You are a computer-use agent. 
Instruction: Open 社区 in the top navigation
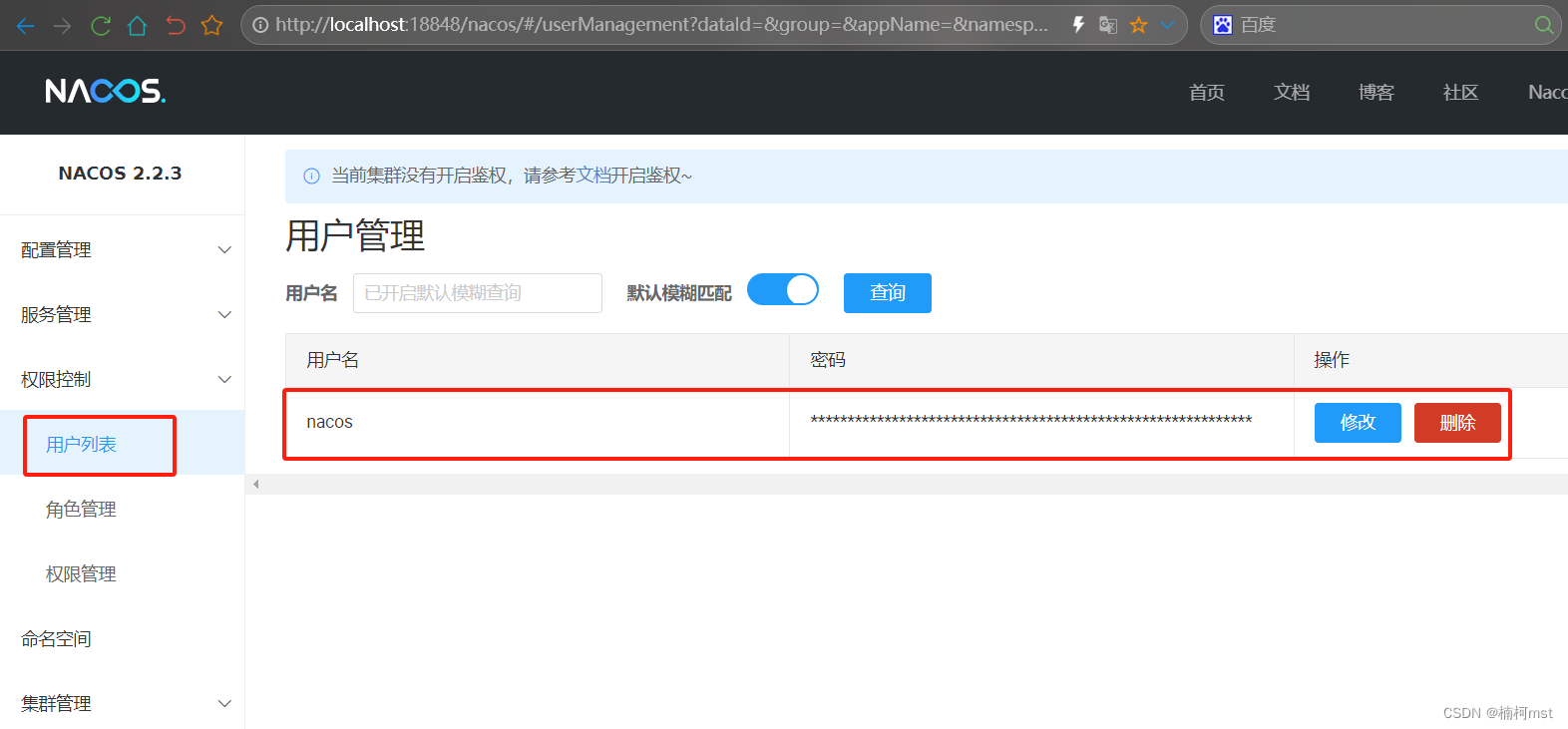coord(1460,93)
